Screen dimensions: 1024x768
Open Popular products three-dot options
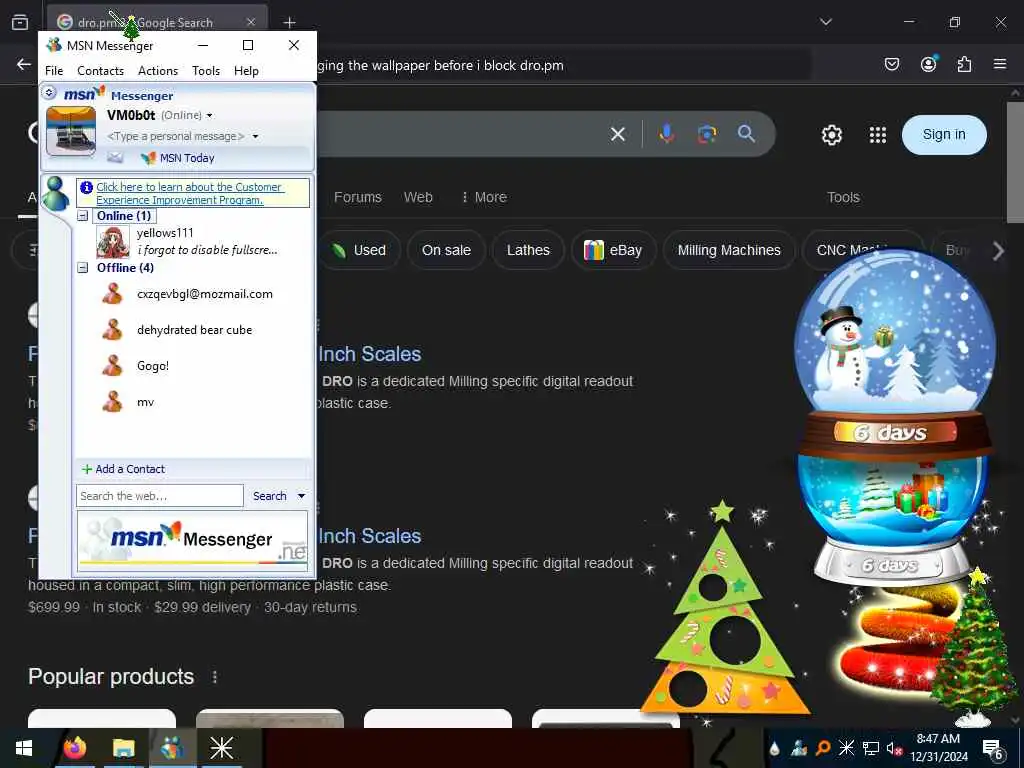click(x=215, y=677)
